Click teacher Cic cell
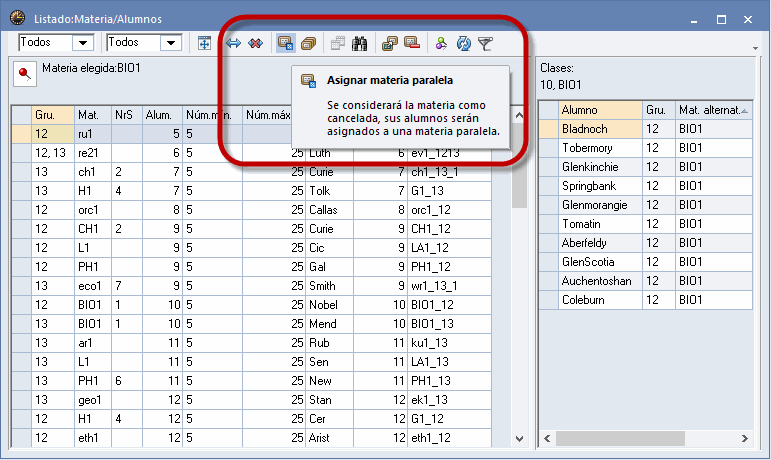Viewport: 771px width, 460px height. pos(329,248)
